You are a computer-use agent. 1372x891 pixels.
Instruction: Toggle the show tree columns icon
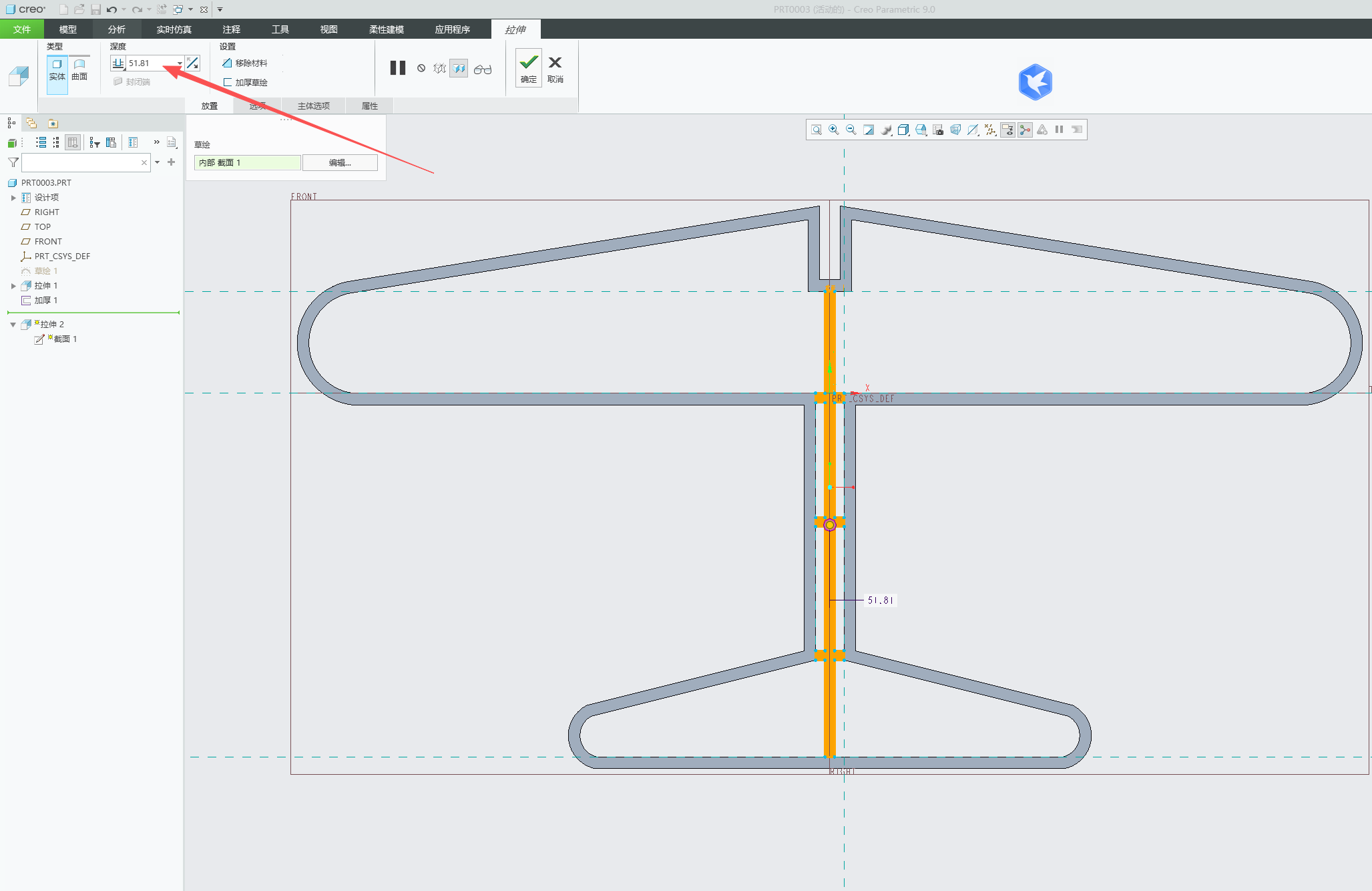click(x=73, y=142)
